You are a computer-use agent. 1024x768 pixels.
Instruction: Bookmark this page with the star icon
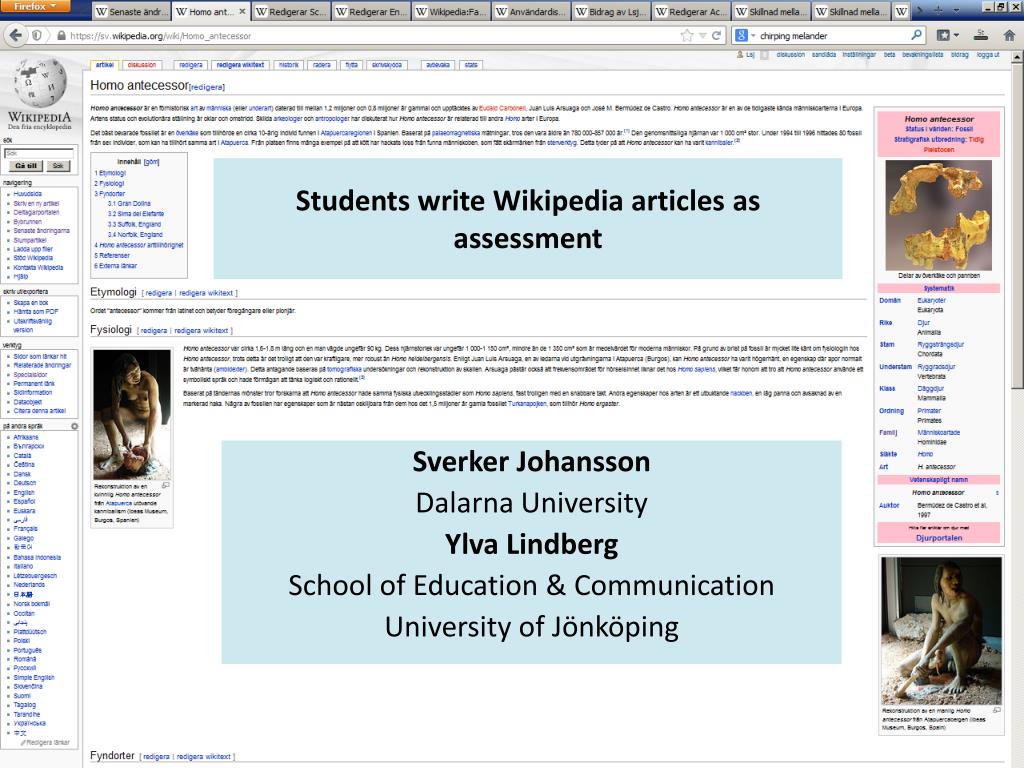[686, 35]
